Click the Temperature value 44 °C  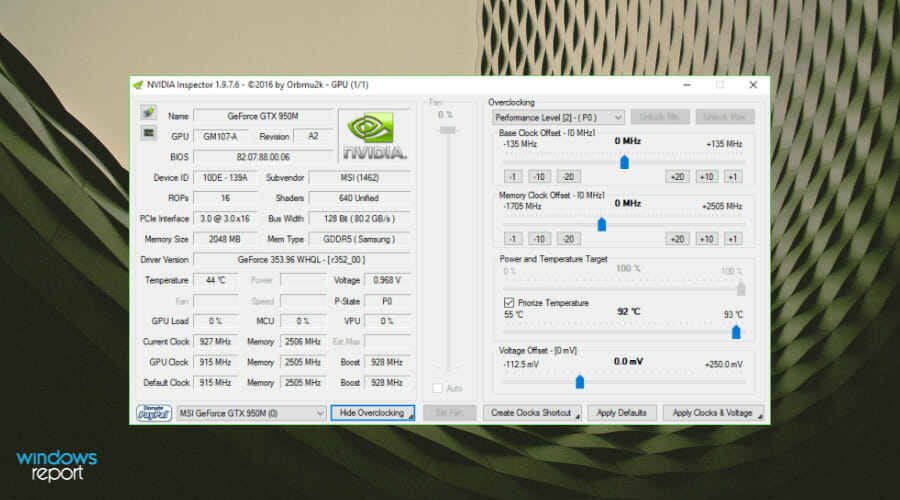tap(216, 280)
